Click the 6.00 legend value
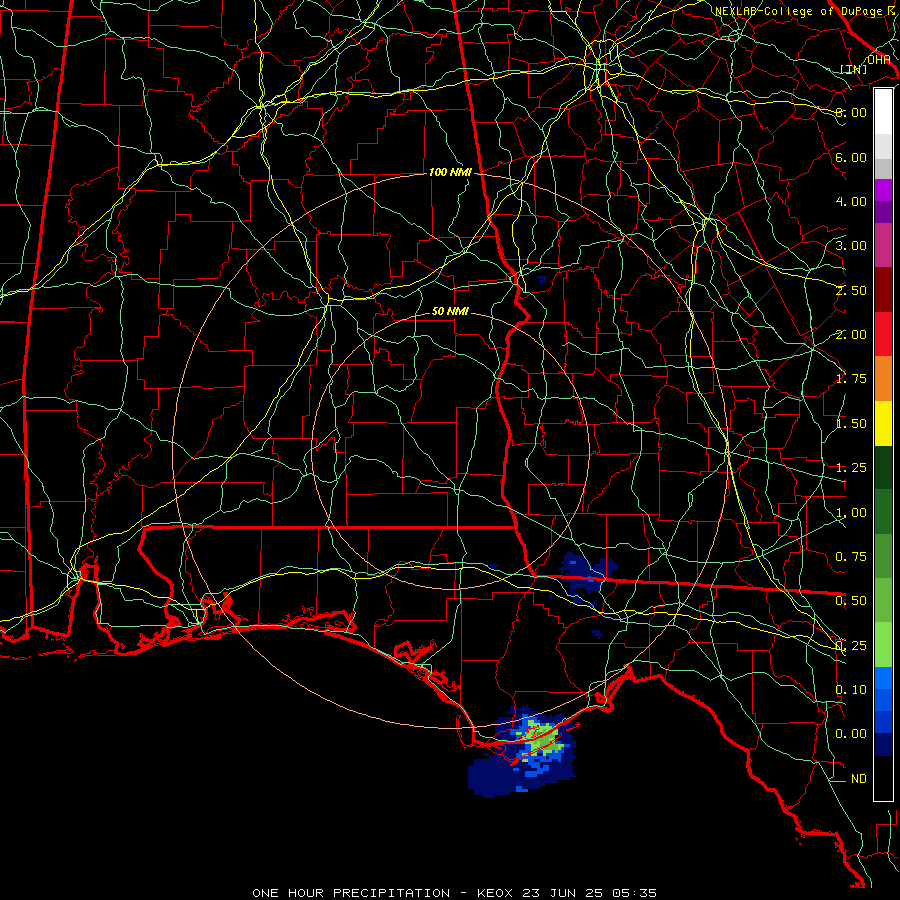The image size is (900, 900). tap(851, 157)
